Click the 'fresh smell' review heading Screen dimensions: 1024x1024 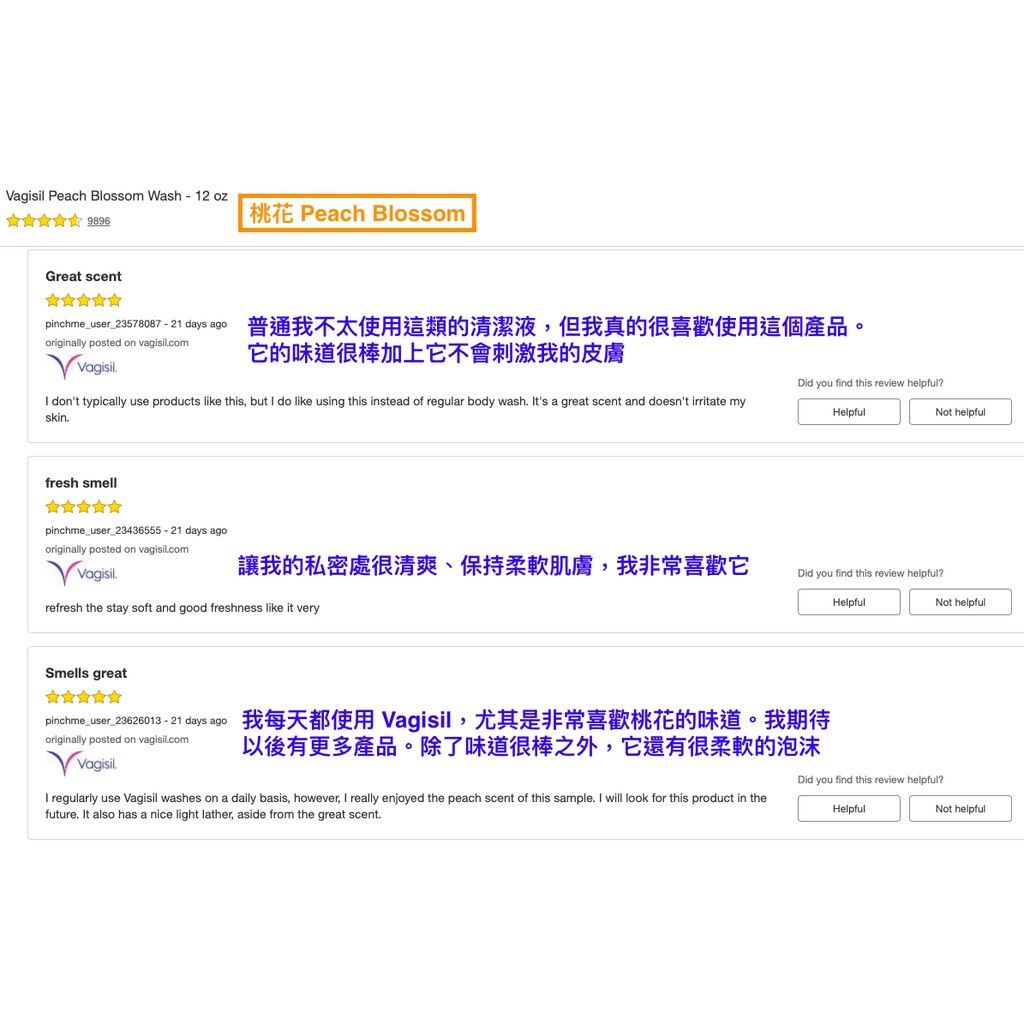[81, 483]
